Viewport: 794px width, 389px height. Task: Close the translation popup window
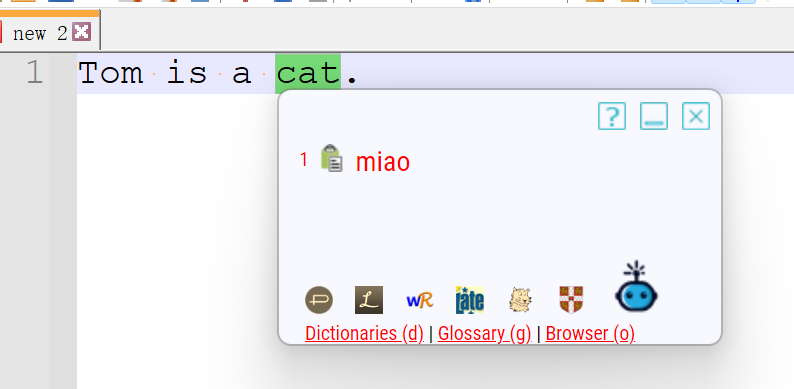click(x=696, y=116)
